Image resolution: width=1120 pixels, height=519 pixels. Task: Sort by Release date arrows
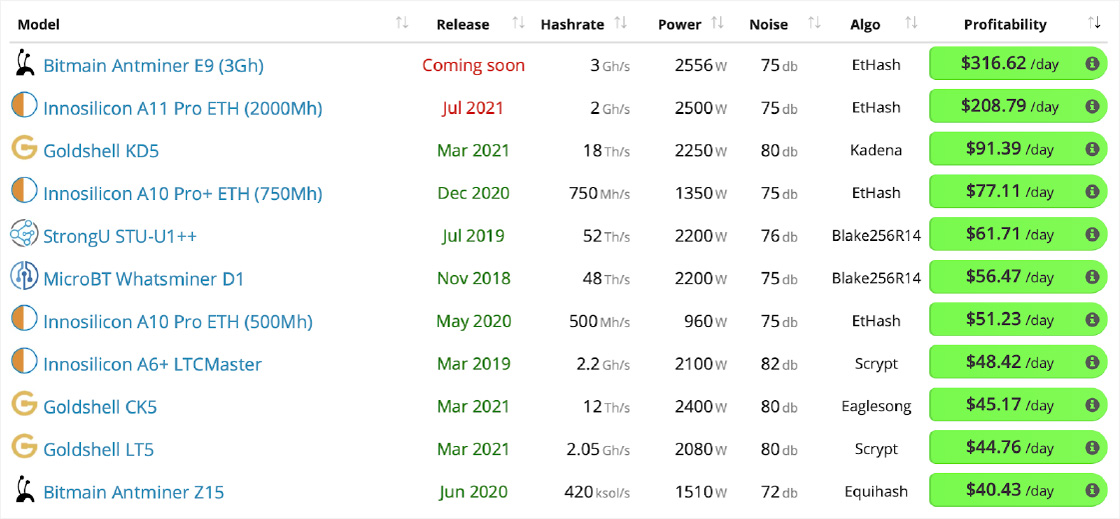(x=518, y=23)
